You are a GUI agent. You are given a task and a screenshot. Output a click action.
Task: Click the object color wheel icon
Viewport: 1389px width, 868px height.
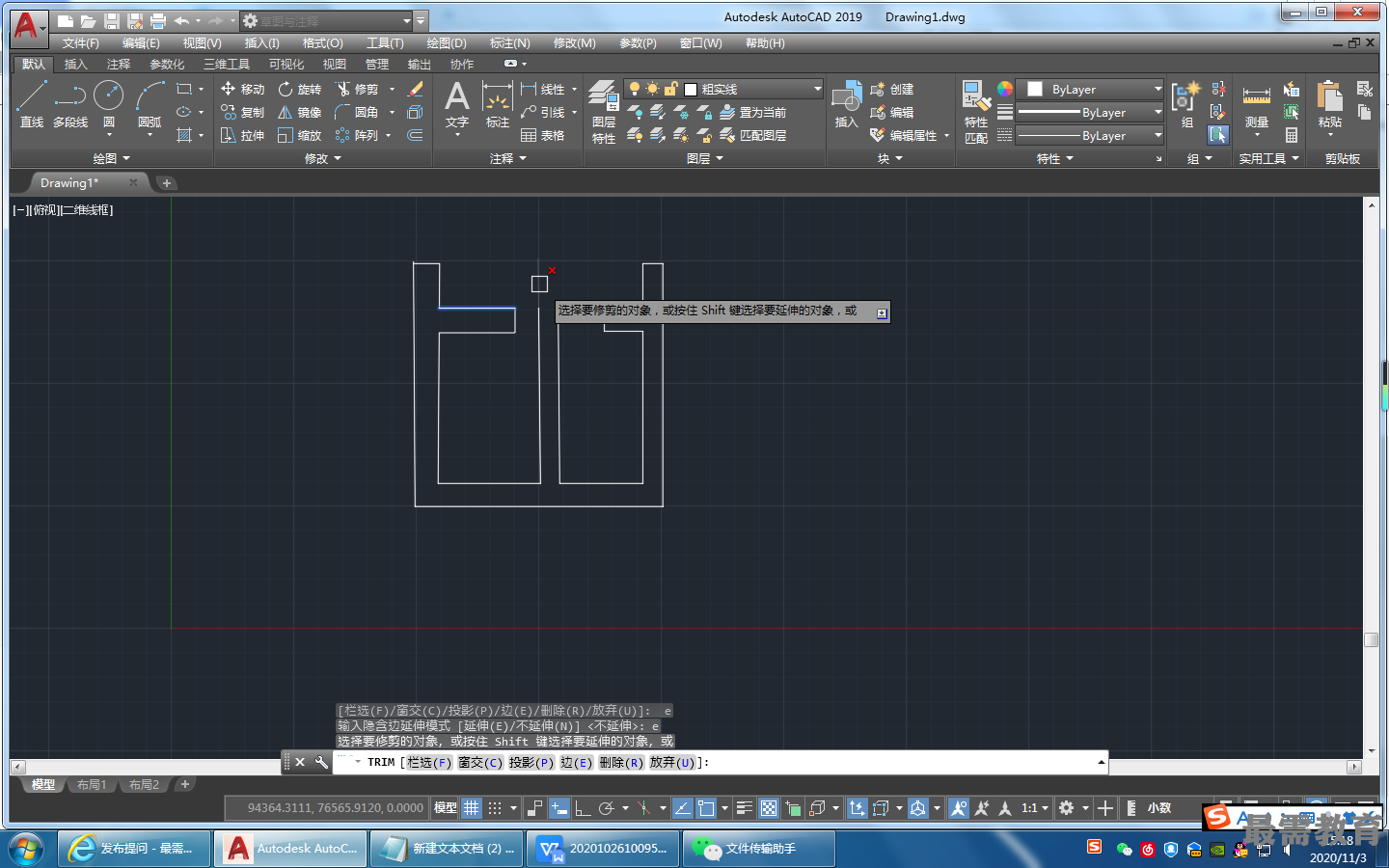coord(1005,89)
